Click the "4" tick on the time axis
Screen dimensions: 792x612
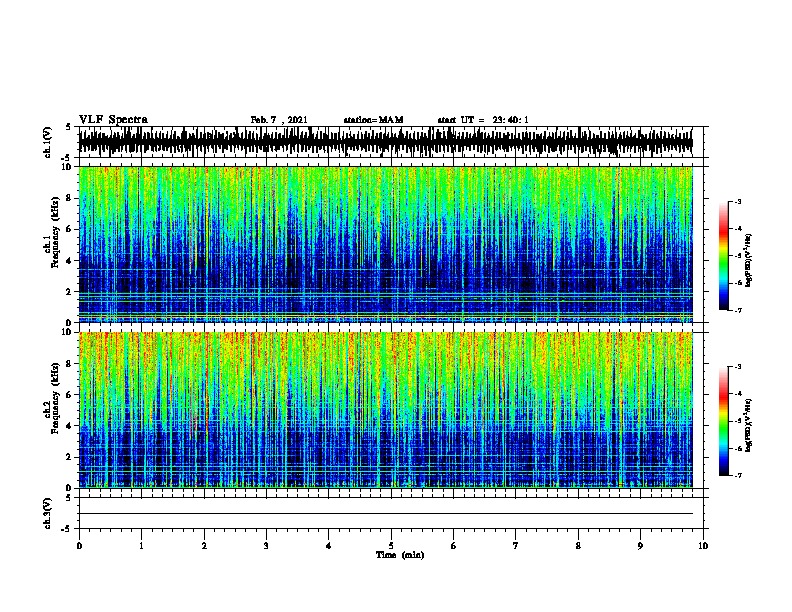pyautogui.click(x=329, y=545)
